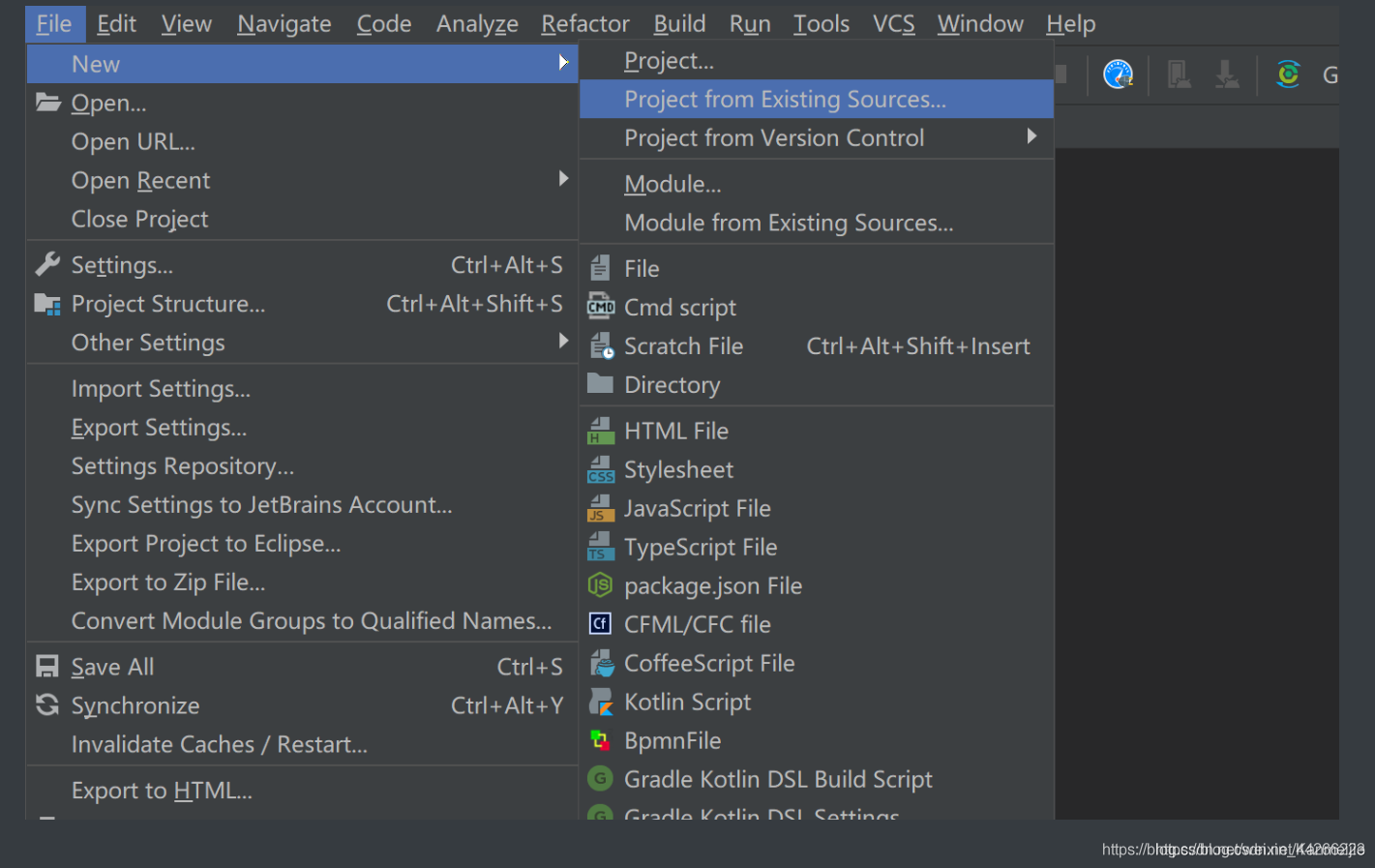Expand the Other Settings submenu arrow
The width and height of the screenshot is (1375, 868).
tap(563, 342)
